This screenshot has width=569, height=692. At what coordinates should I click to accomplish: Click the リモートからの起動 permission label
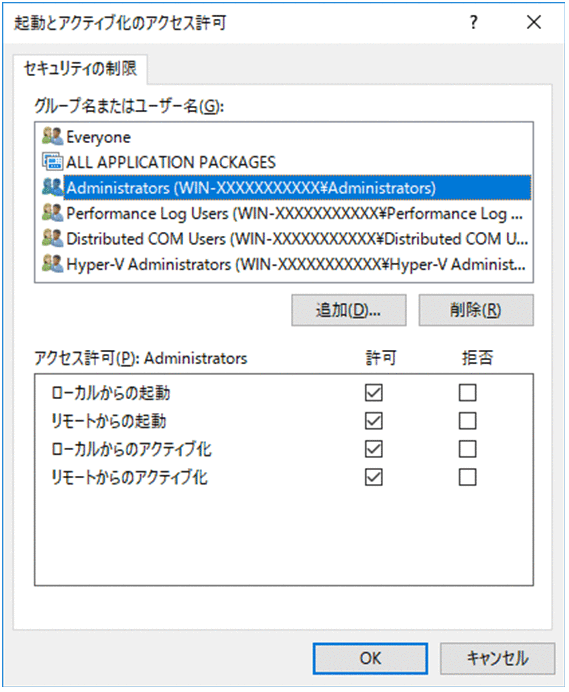[109, 421]
